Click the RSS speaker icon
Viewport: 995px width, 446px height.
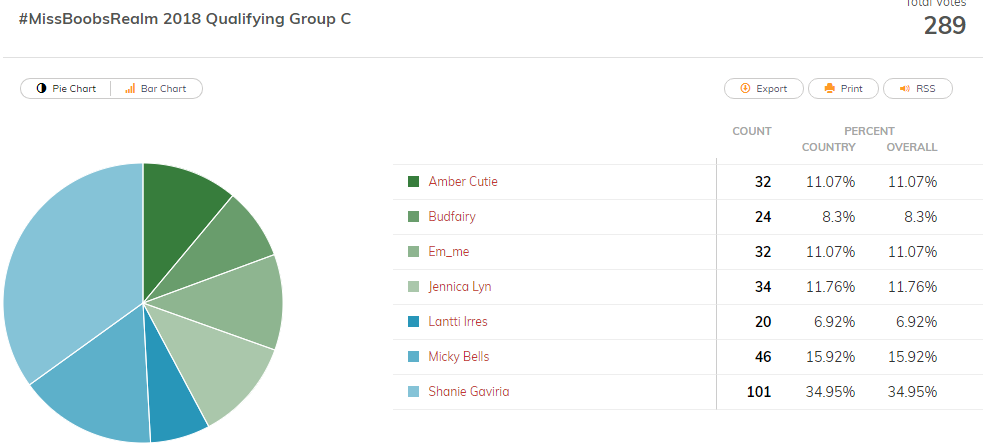(x=905, y=89)
